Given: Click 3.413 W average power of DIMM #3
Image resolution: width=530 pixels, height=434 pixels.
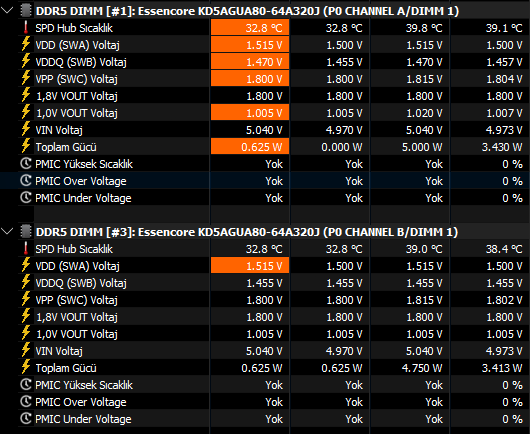Looking at the screenshot, I should [502, 368].
